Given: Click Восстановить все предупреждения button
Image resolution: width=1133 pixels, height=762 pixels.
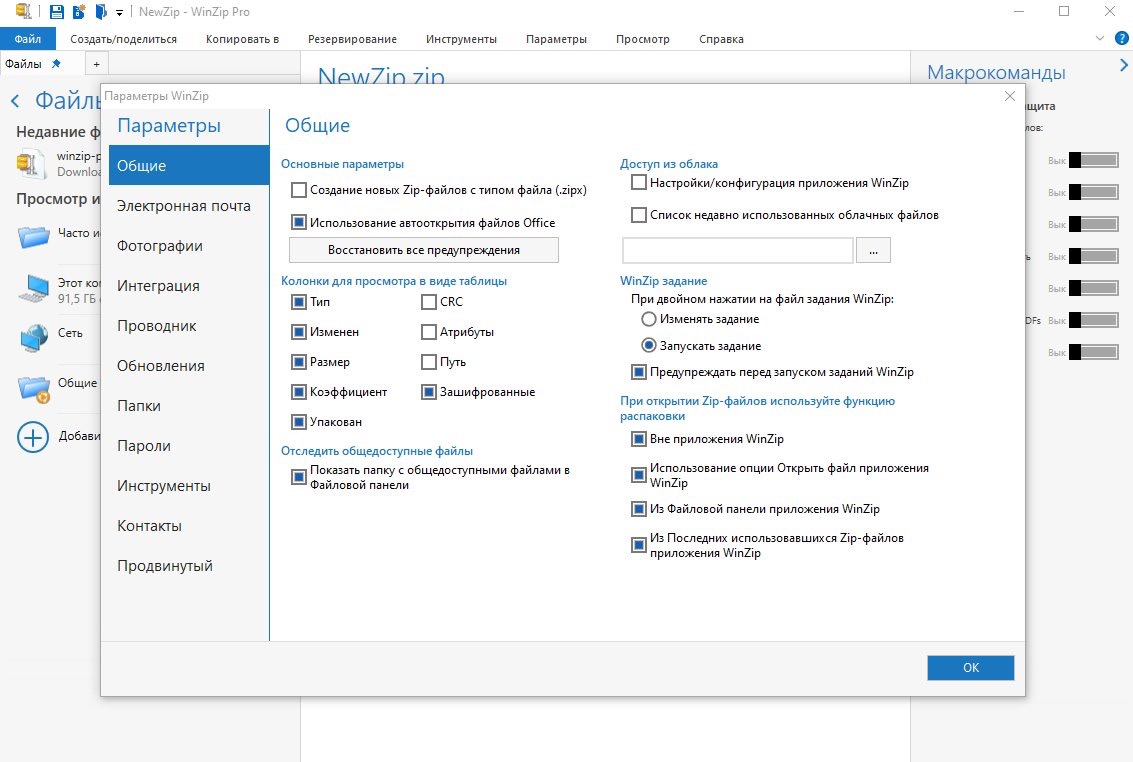Looking at the screenshot, I should (423, 250).
